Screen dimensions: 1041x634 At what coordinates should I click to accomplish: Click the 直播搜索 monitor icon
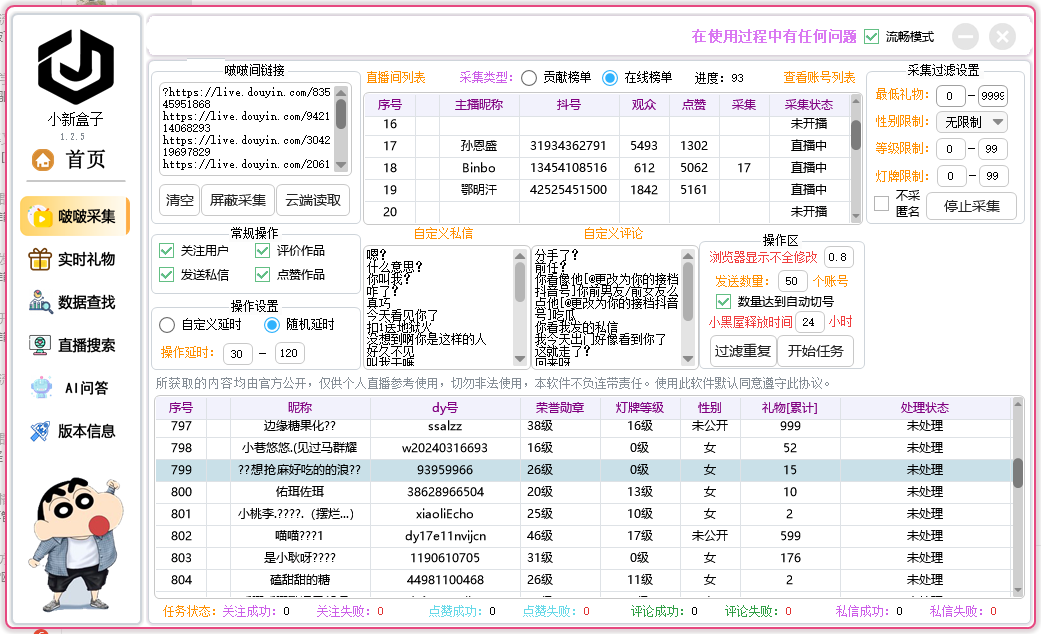pos(40,345)
